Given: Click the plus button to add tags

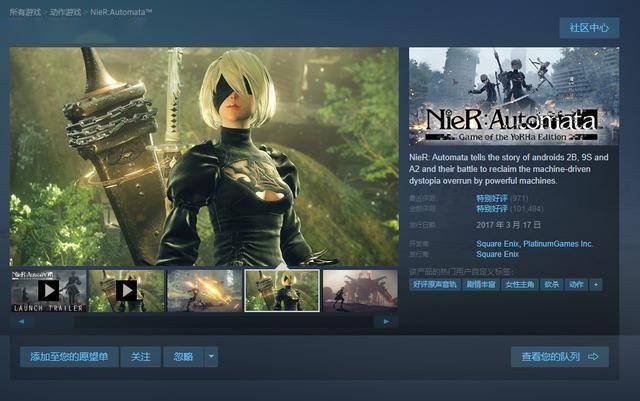Looking at the screenshot, I should (x=596, y=285).
